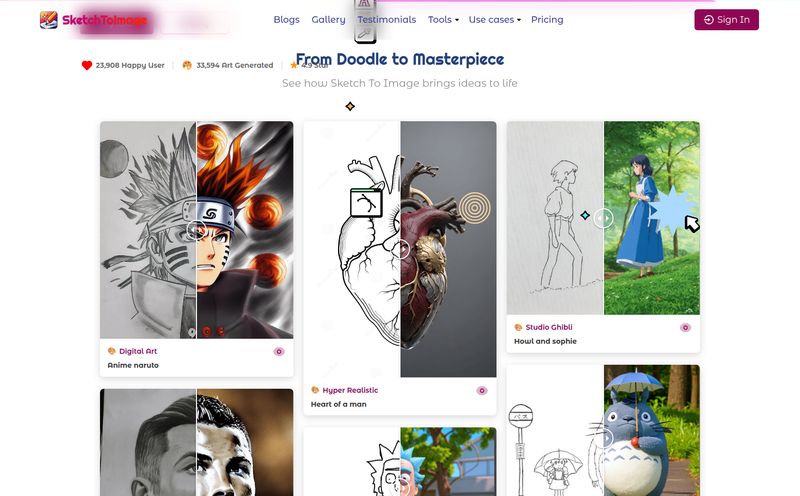This screenshot has height=496, width=800.
Task: Click the 33,594 Art Generated stat
Action: click(x=228, y=65)
